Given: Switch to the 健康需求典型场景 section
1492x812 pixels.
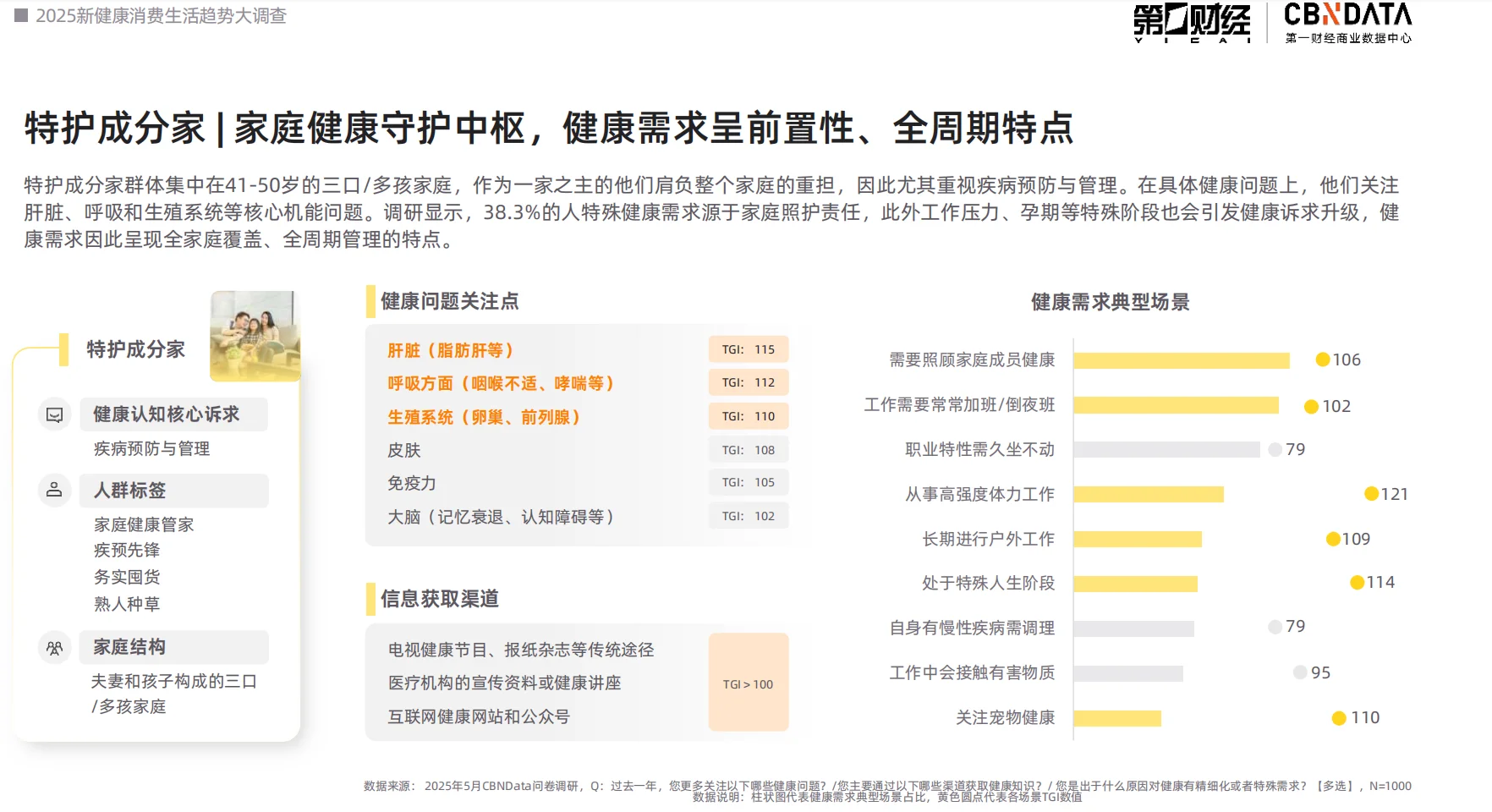Looking at the screenshot, I should point(1108,302).
